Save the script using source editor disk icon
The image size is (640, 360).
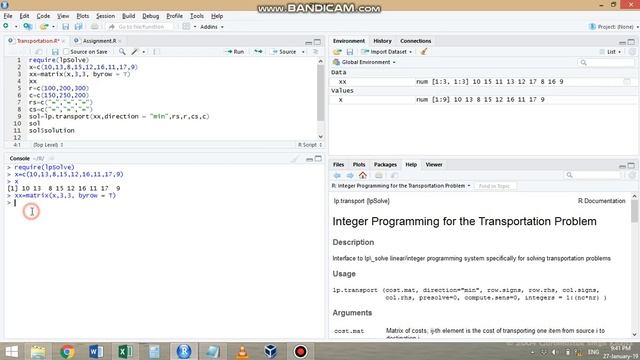[55, 52]
